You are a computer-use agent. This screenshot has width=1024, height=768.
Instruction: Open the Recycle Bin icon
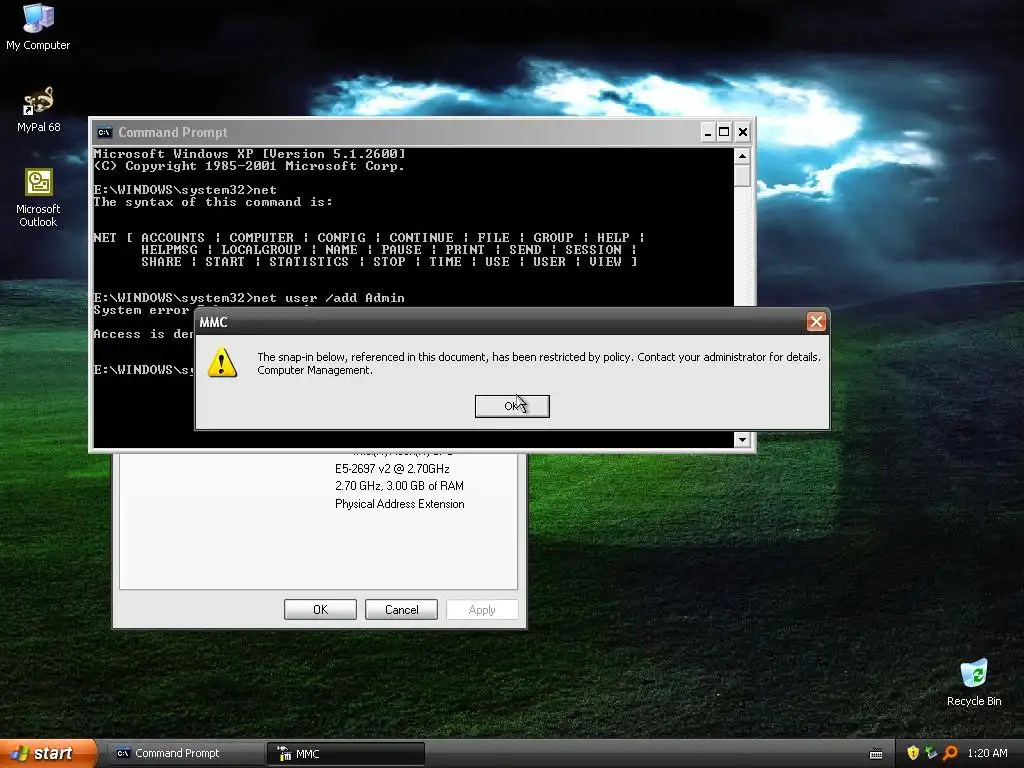point(974,682)
